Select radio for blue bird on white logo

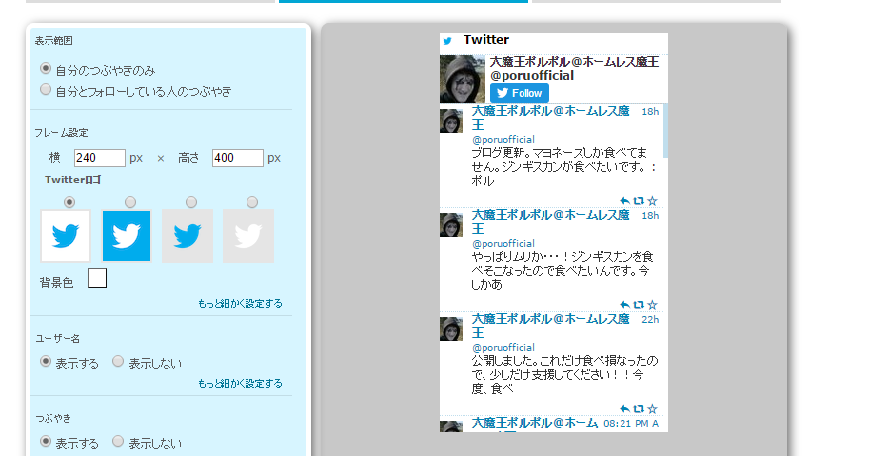pos(69,202)
